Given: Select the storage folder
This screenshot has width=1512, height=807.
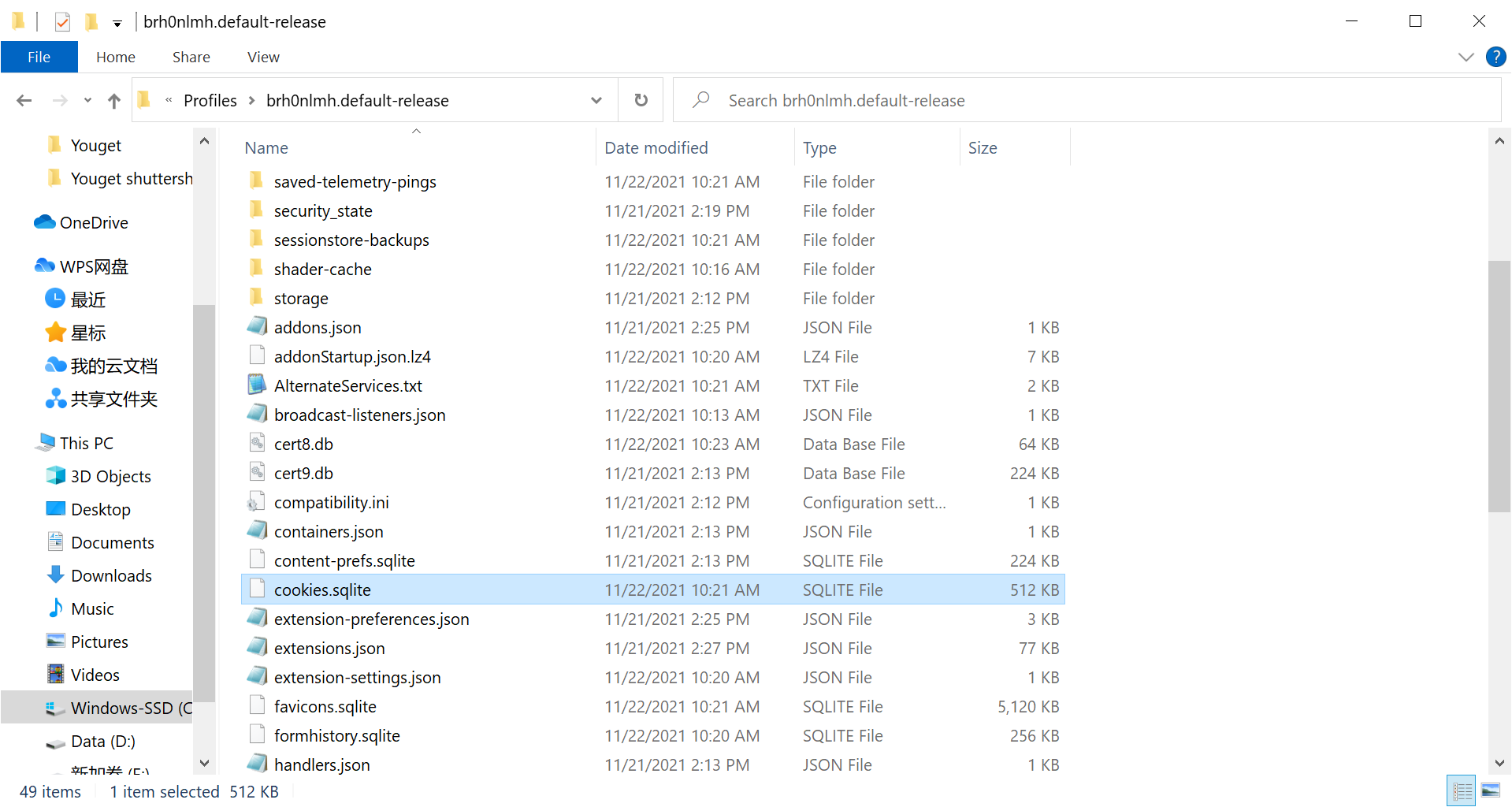Looking at the screenshot, I should click(301, 299).
